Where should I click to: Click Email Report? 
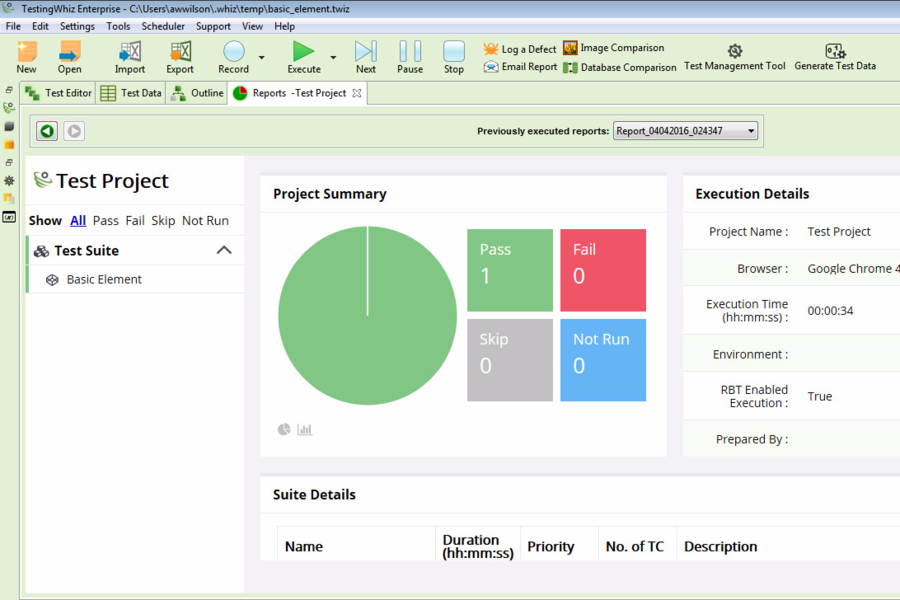click(520, 67)
